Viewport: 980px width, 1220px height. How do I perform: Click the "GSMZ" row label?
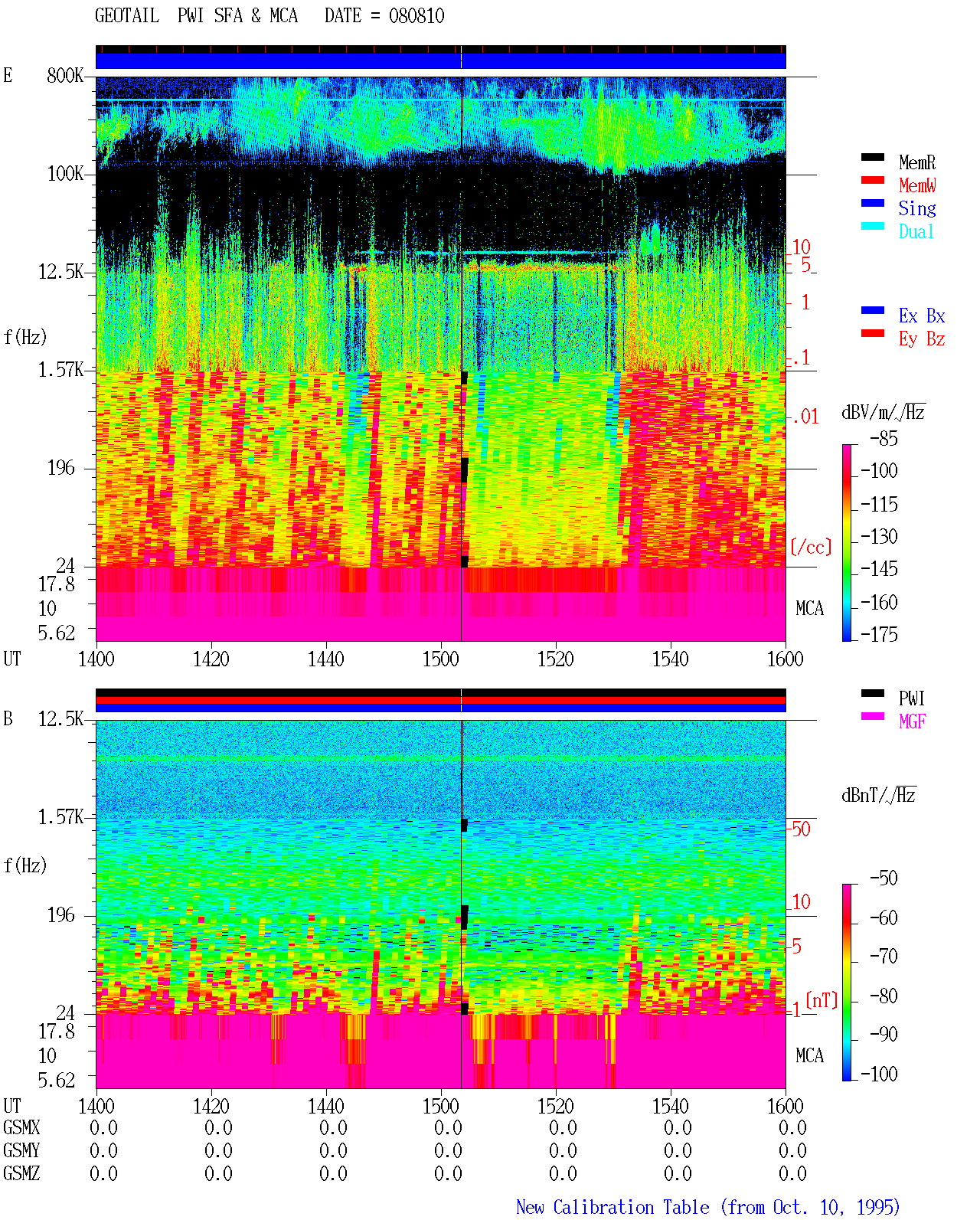coord(21,1173)
